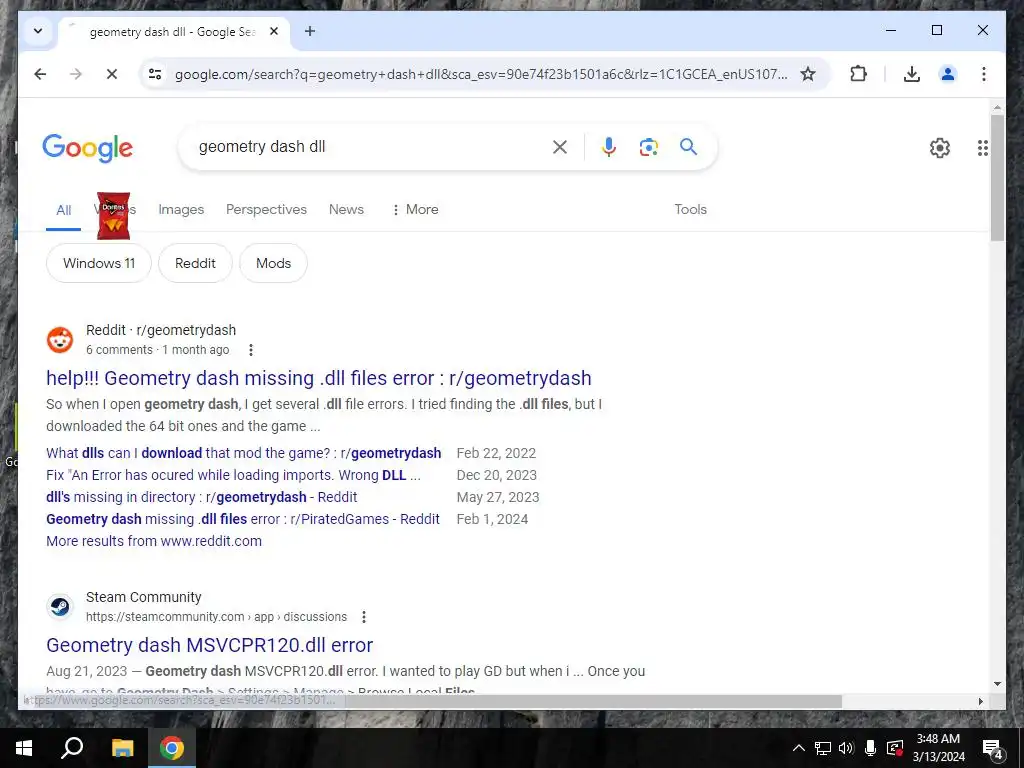Screen dimensions: 1024x768
Task: Clear the search query with X icon
Action: click(x=560, y=147)
